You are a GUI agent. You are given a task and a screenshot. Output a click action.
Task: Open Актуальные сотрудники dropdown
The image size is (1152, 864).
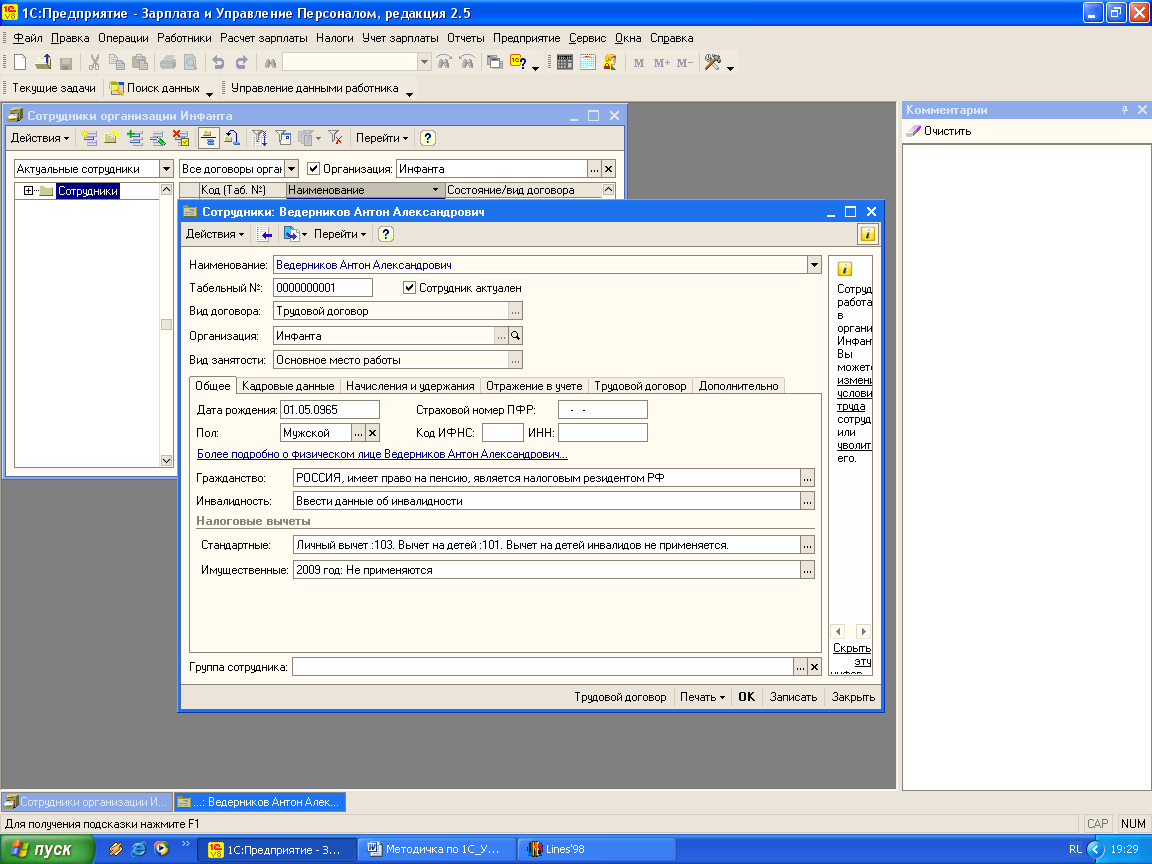click(166, 169)
